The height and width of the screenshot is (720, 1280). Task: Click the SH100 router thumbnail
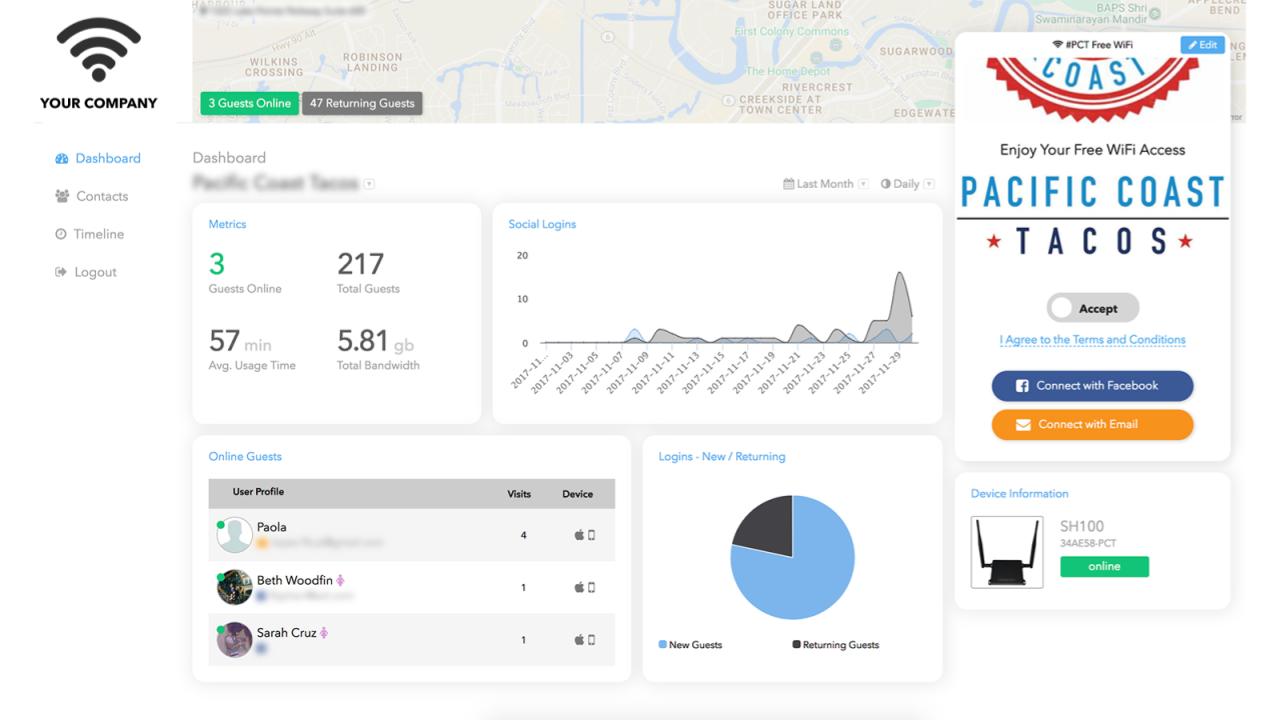(1007, 551)
